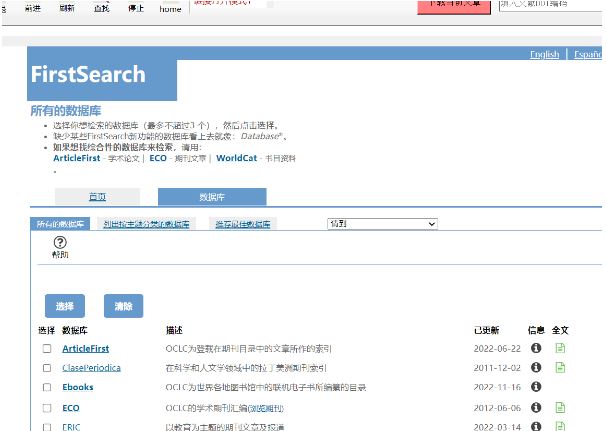Viewport: 606px width, 431px height.
Task: Open the Ebooks database link
Action: pyautogui.click(x=78, y=387)
